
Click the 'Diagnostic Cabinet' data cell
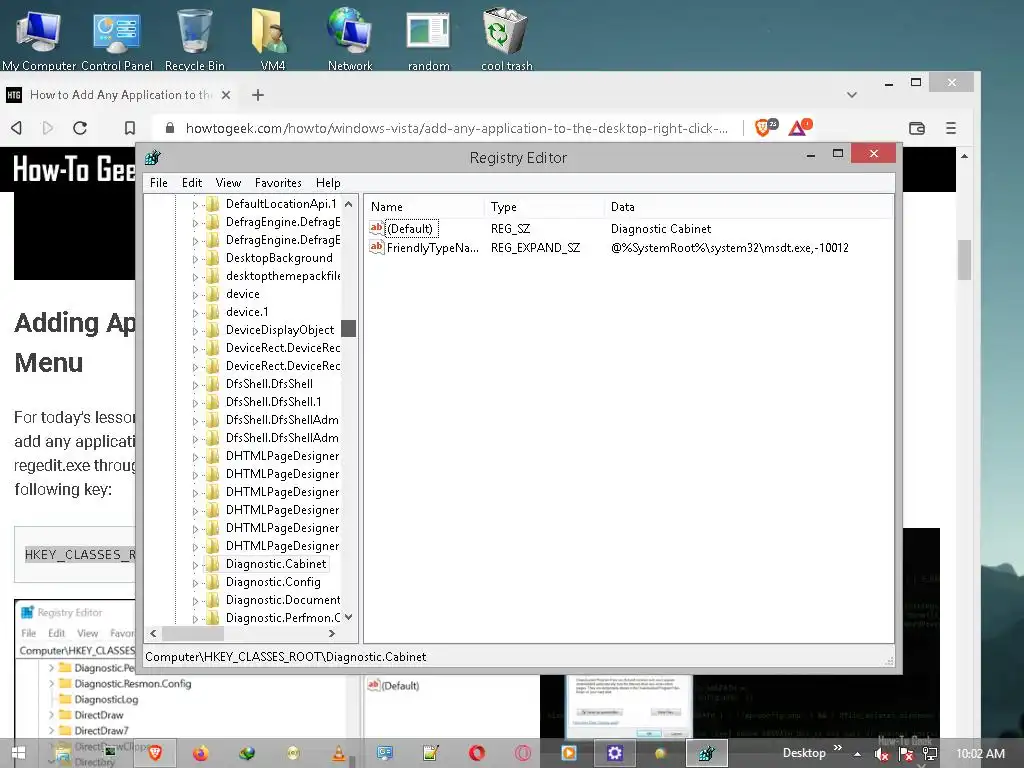click(660, 229)
